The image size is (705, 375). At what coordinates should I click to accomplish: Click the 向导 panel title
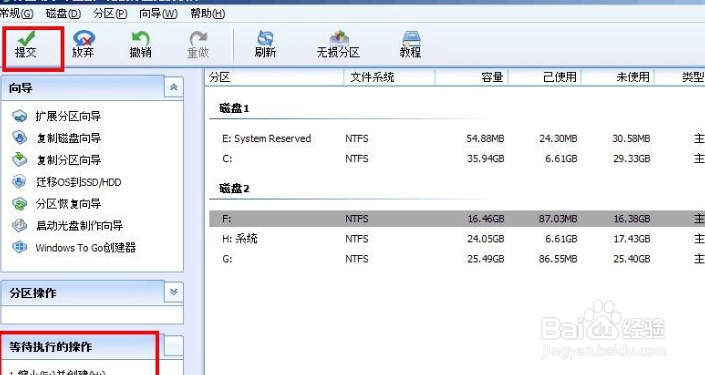click(21, 88)
